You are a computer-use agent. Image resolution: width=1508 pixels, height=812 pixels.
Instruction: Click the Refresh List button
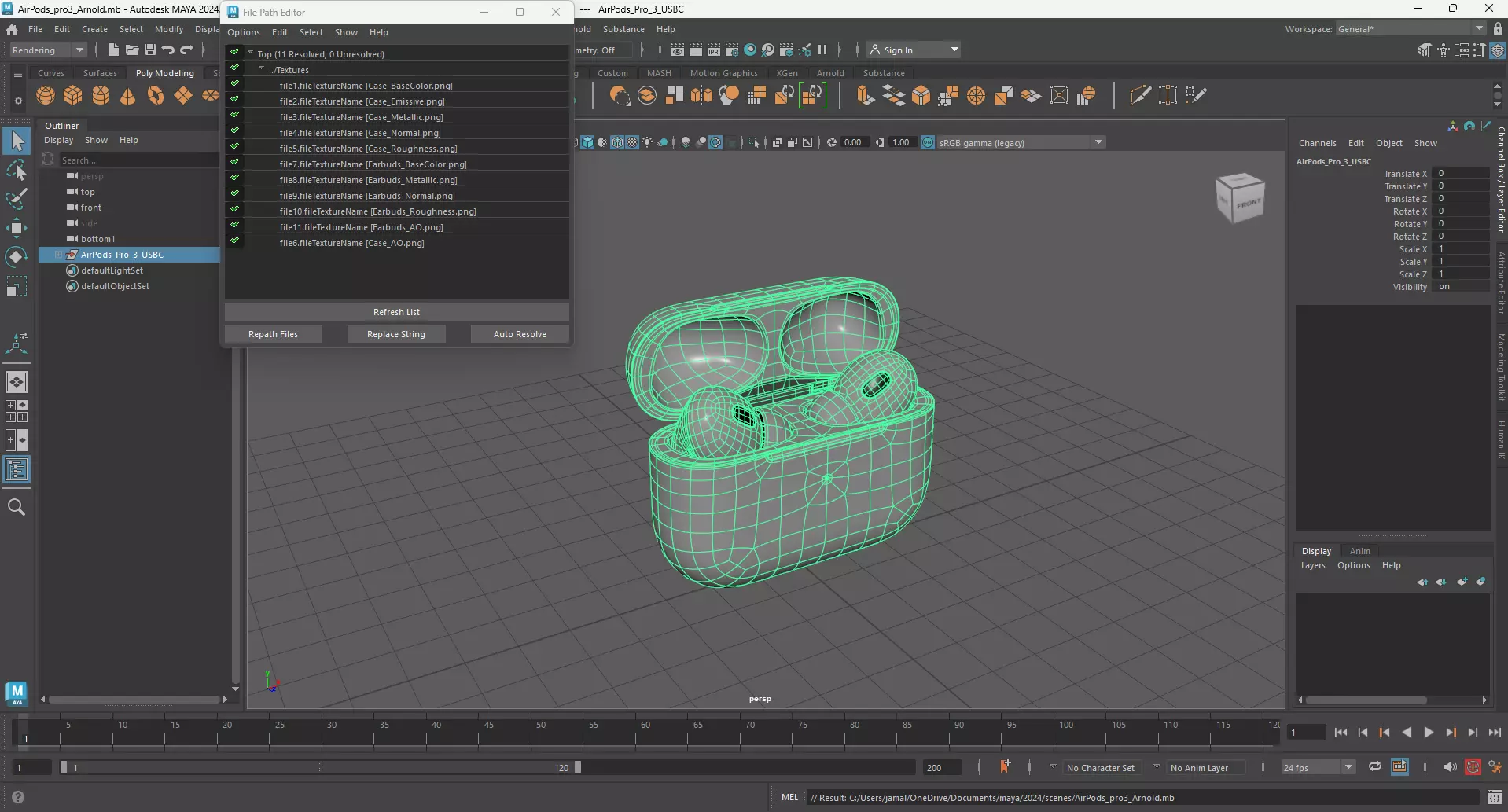(x=397, y=312)
